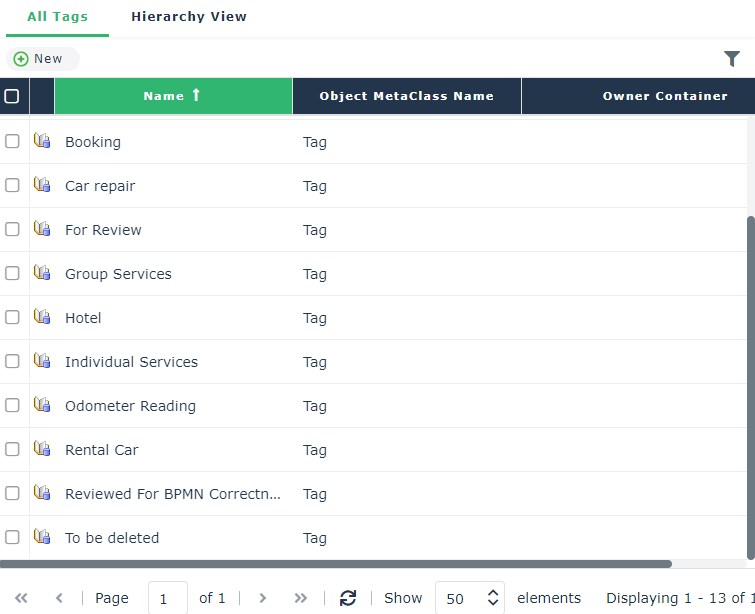Open the filter funnel icon
The height and width of the screenshot is (614, 755).
click(x=732, y=59)
